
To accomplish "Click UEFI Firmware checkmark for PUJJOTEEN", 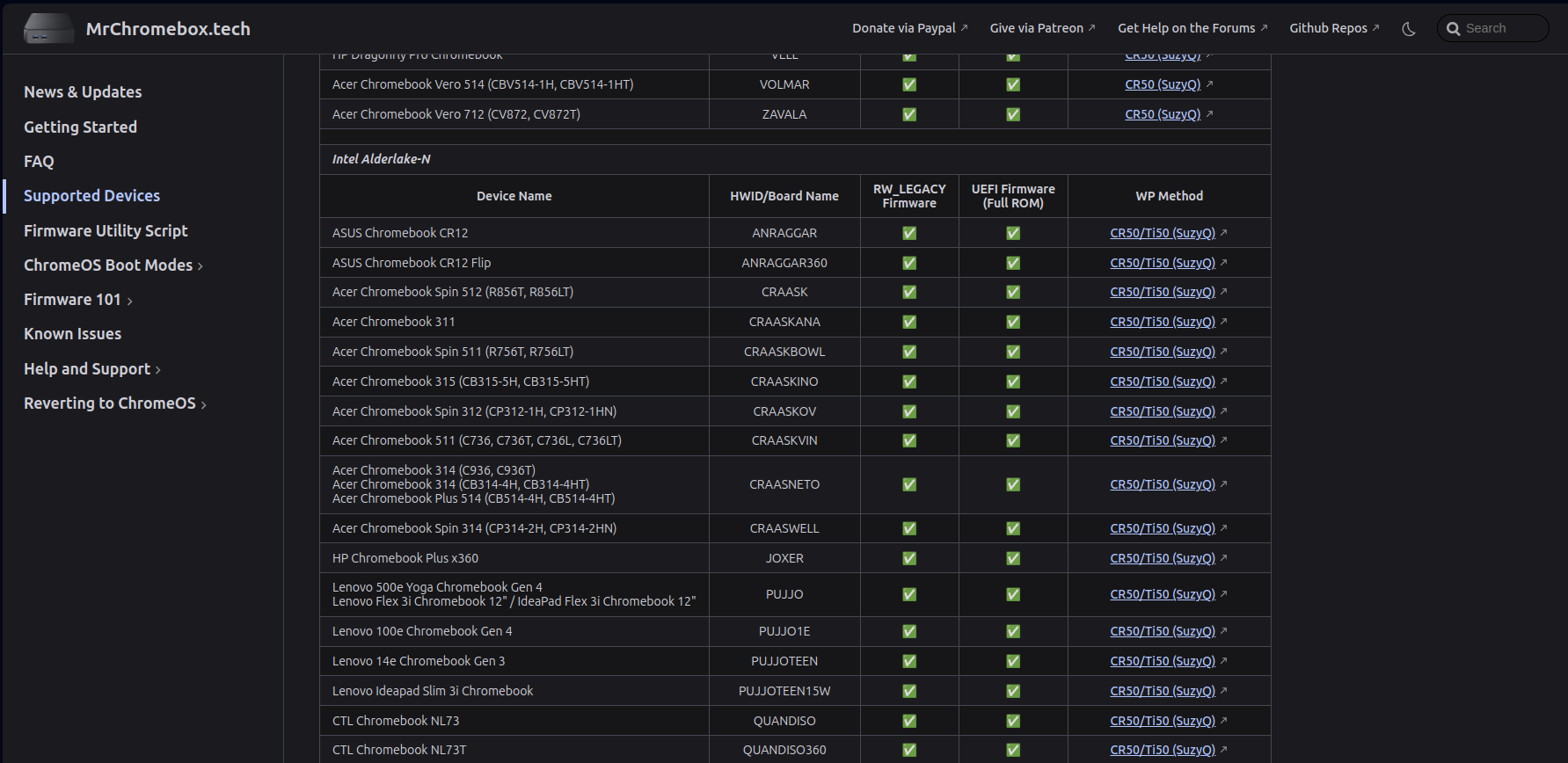I will tap(1013, 661).
